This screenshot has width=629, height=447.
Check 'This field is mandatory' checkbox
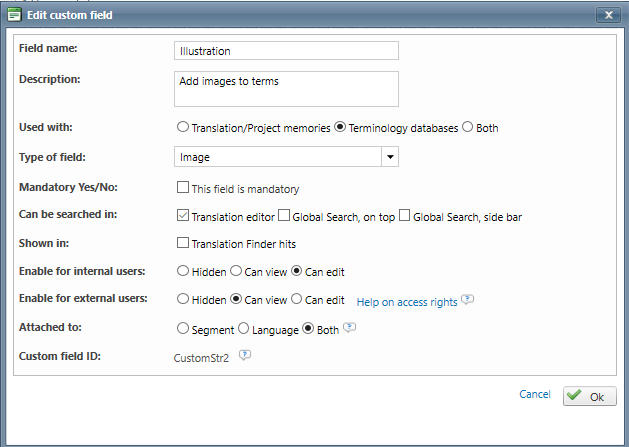coord(182,187)
